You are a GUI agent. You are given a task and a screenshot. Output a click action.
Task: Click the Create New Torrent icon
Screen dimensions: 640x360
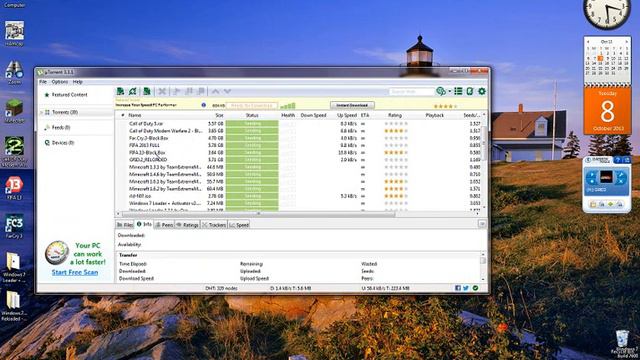147,91
